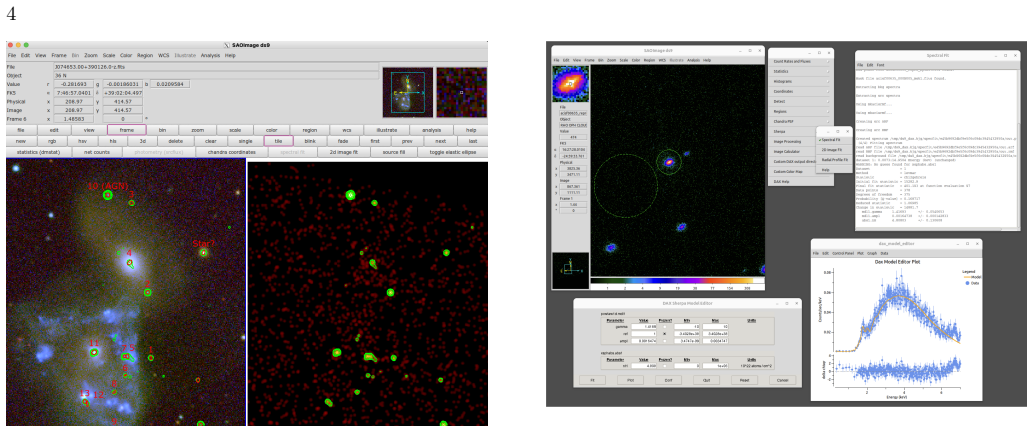This screenshot has height=426, width=1033.
Task: Expand the 'Chandra PSF' submenu in the DAX menu
Action: click(x=800, y=121)
